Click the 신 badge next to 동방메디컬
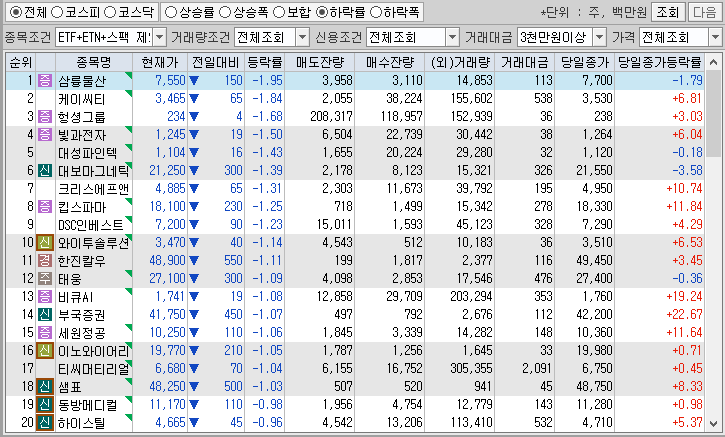The image size is (725, 437). point(45,405)
